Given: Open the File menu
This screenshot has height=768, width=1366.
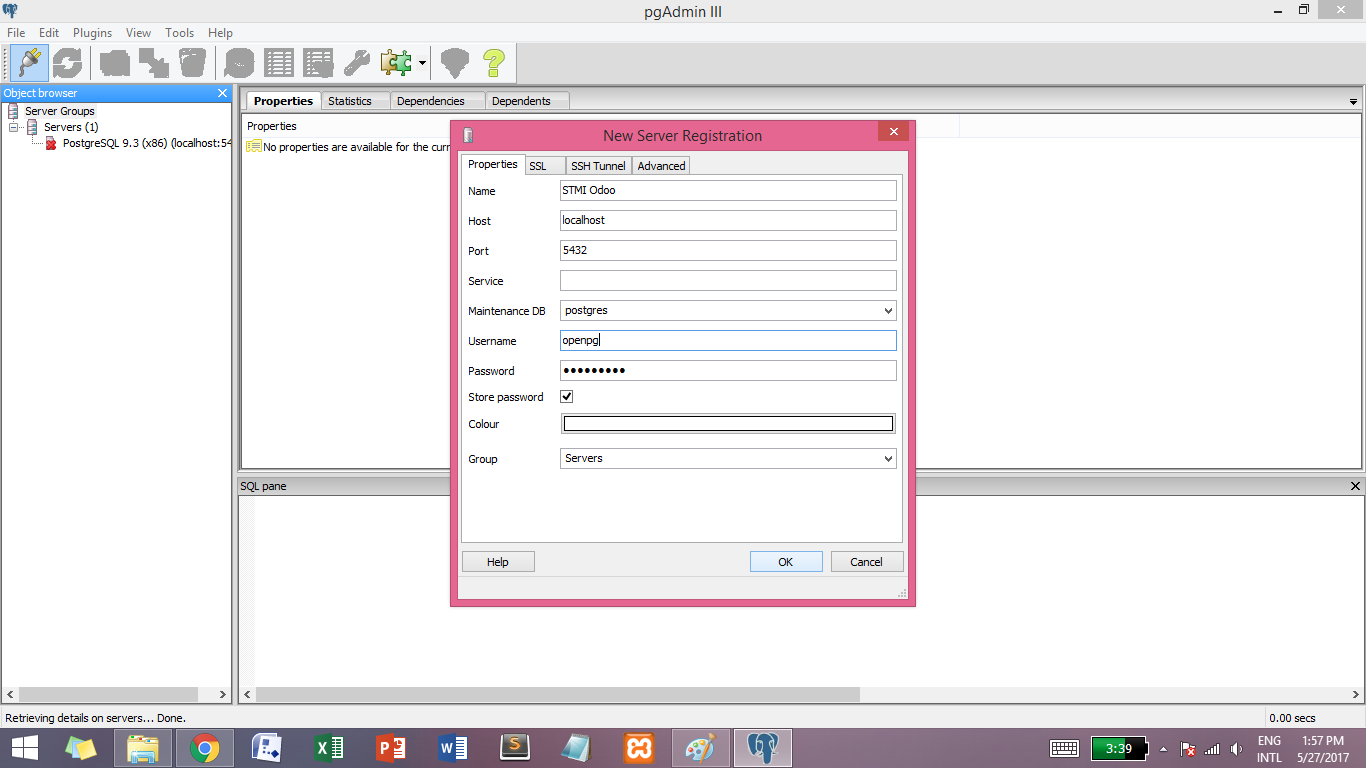Looking at the screenshot, I should click(16, 33).
